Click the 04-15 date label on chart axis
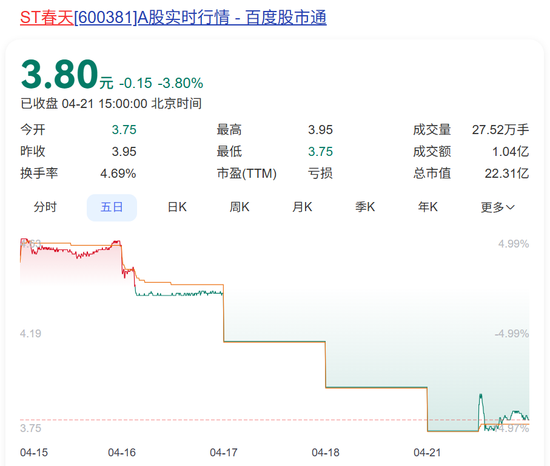This screenshot has height=466, width=550. [x=34, y=453]
